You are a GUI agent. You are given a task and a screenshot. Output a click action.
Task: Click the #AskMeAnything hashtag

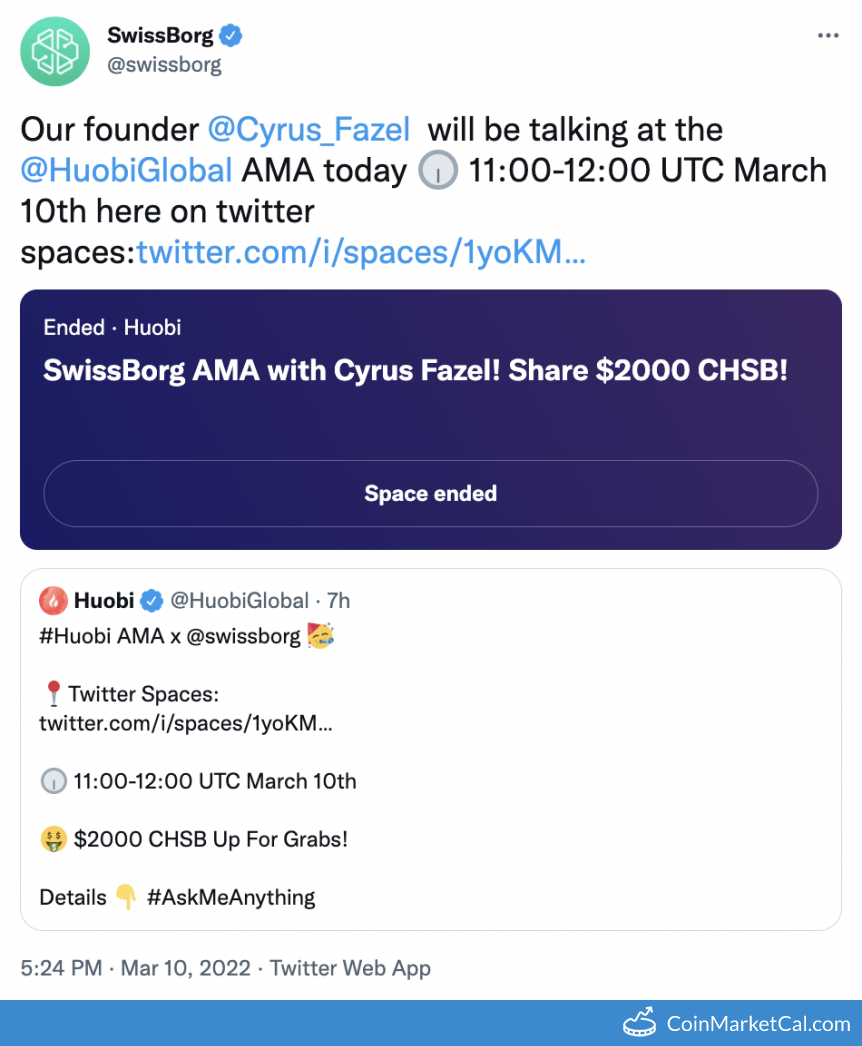click(x=231, y=897)
